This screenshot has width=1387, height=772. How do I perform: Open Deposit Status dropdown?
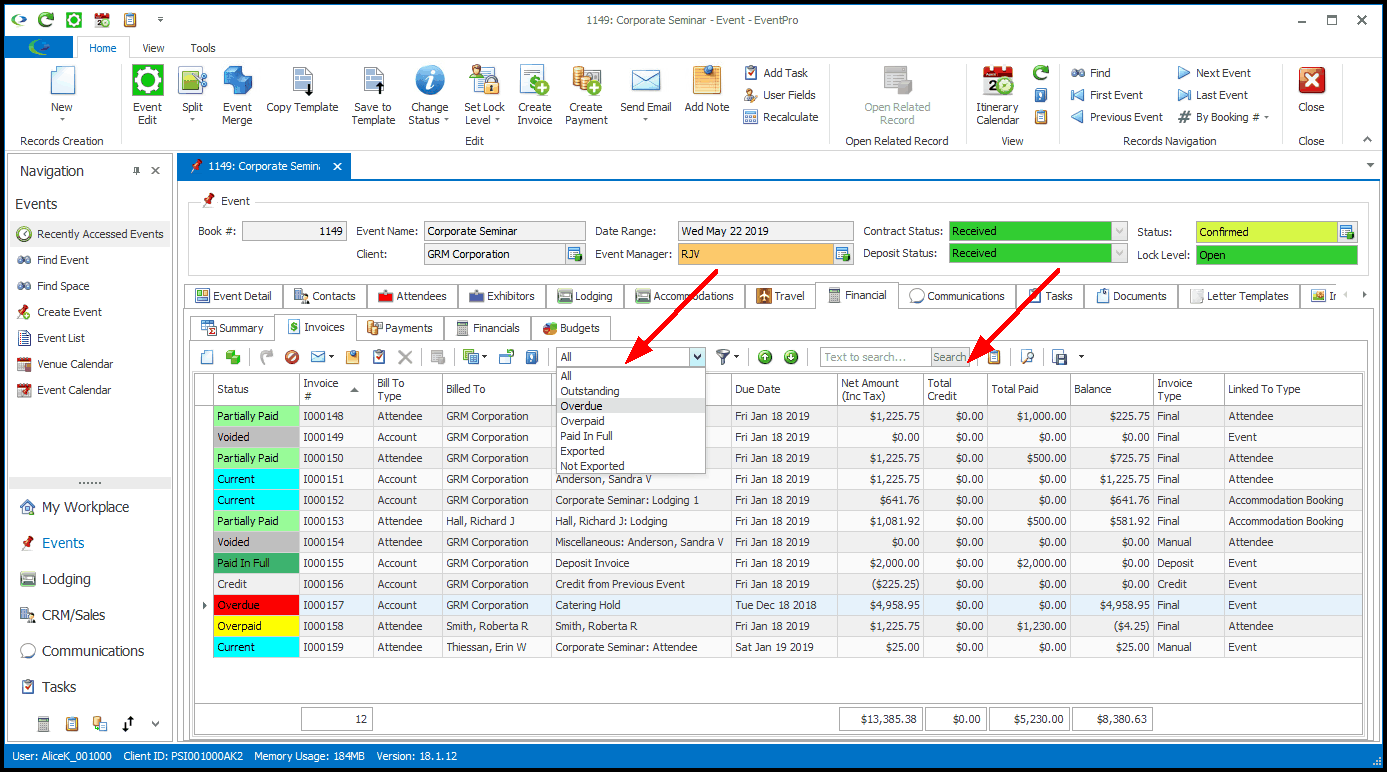point(1120,253)
